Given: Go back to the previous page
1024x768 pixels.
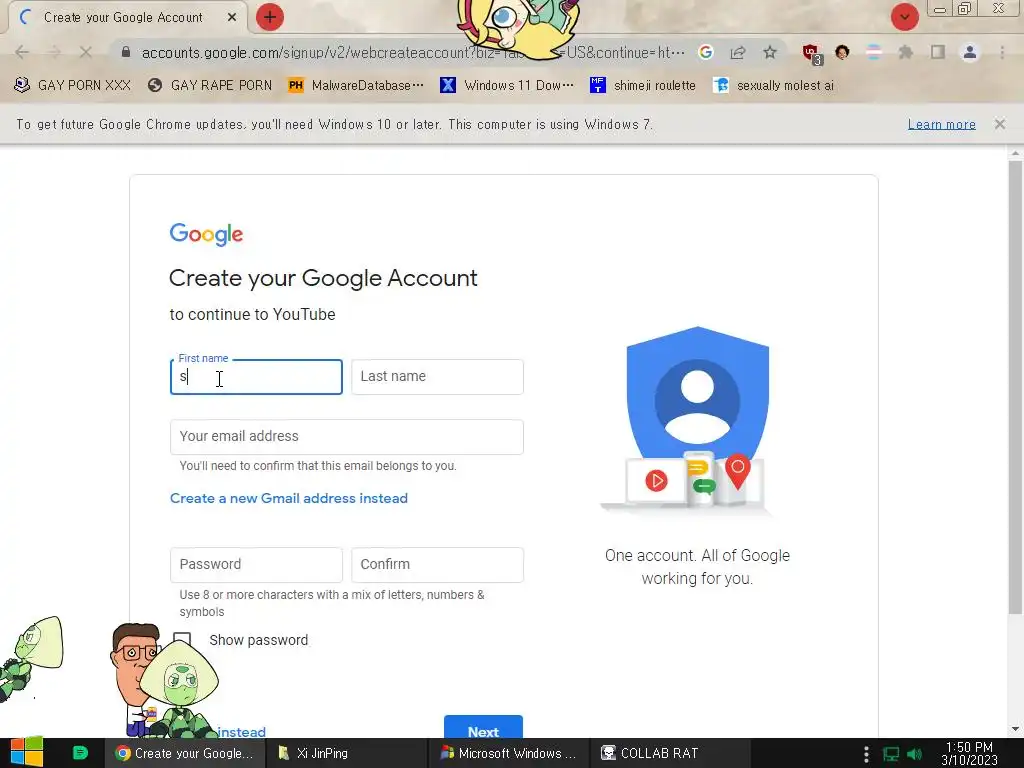Looking at the screenshot, I should tap(22, 52).
